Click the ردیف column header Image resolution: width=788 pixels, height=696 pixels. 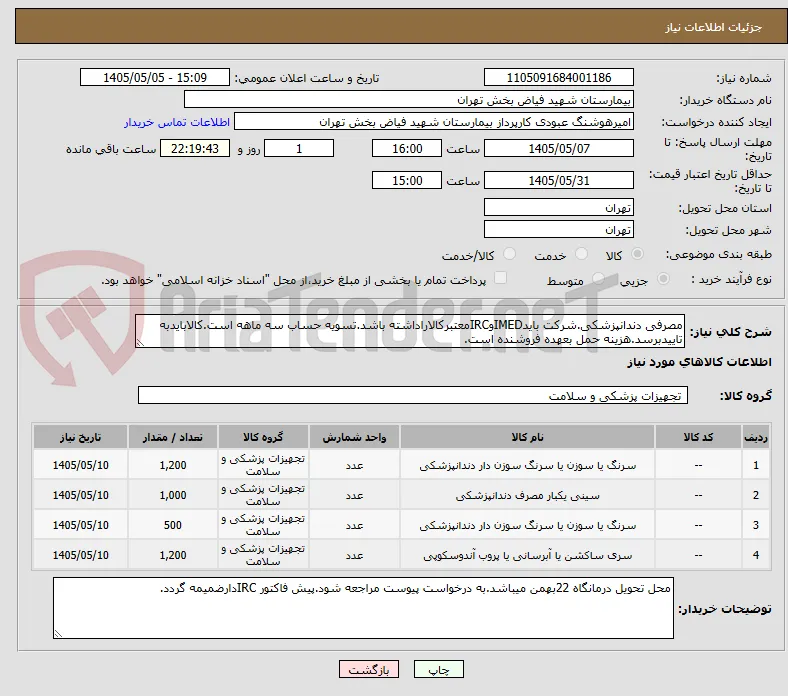tap(756, 437)
